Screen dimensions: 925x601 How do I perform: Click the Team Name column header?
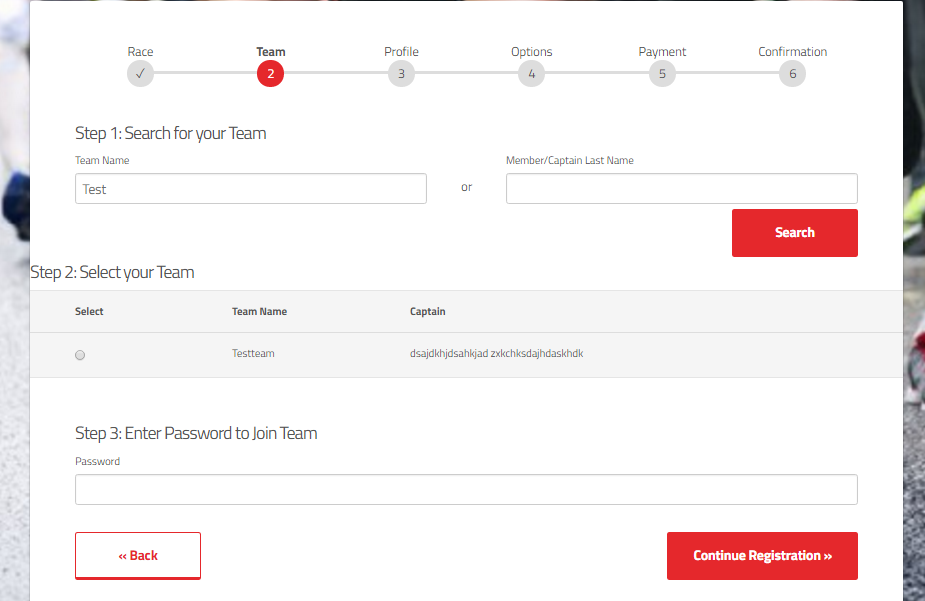[x=260, y=311]
